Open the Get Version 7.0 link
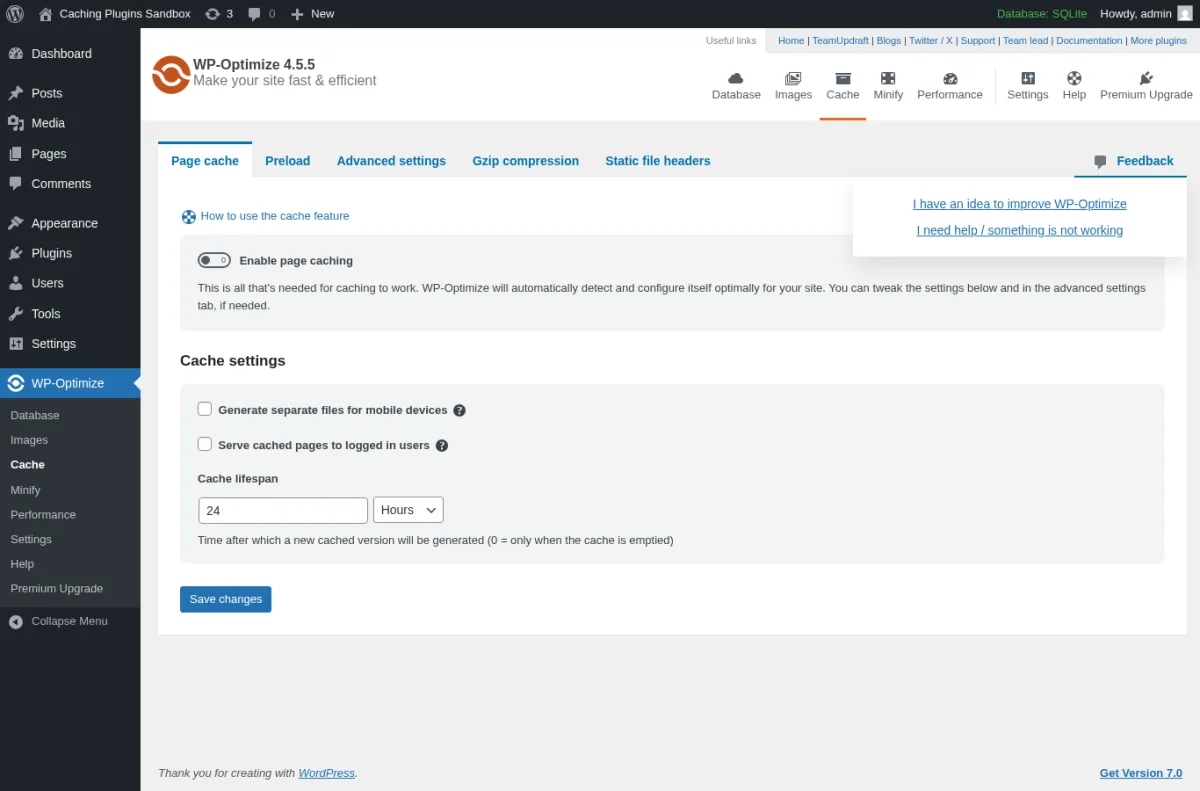The width and height of the screenshot is (1200, 791). [1141, 773]
